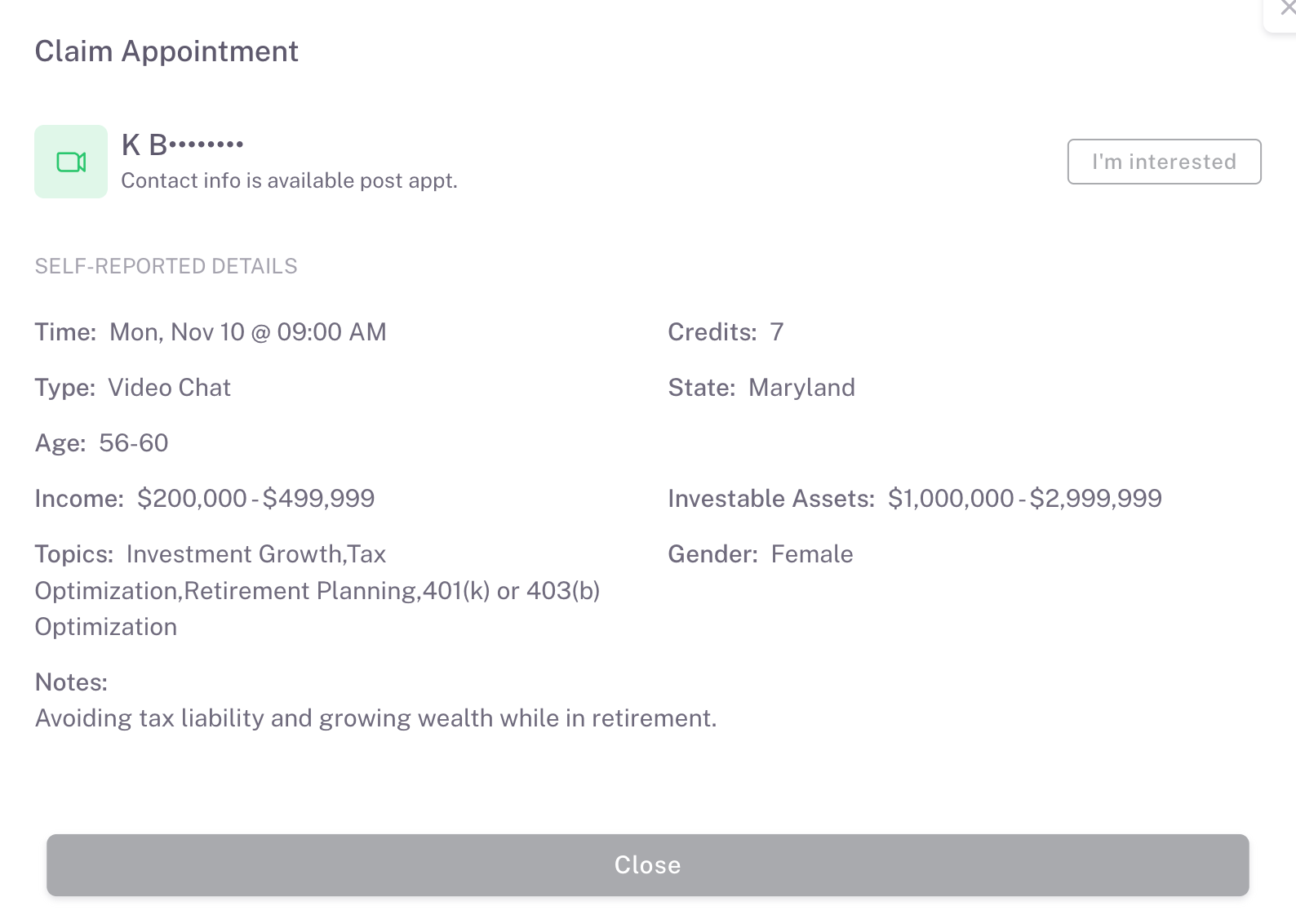Viewport: 1296px width, 924px height.
Task: Click the "Retirement Planning" topic text
Action: coord(300,591)
